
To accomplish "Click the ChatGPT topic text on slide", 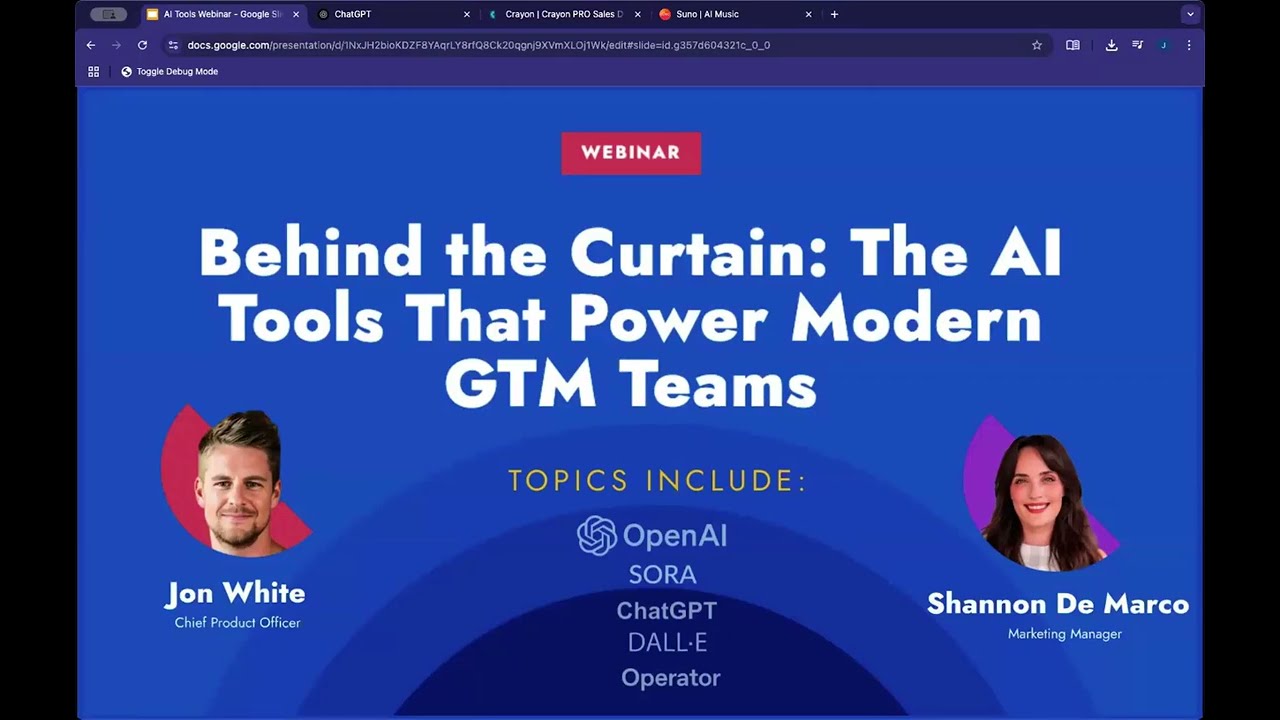I will click(x=667, y=610).
